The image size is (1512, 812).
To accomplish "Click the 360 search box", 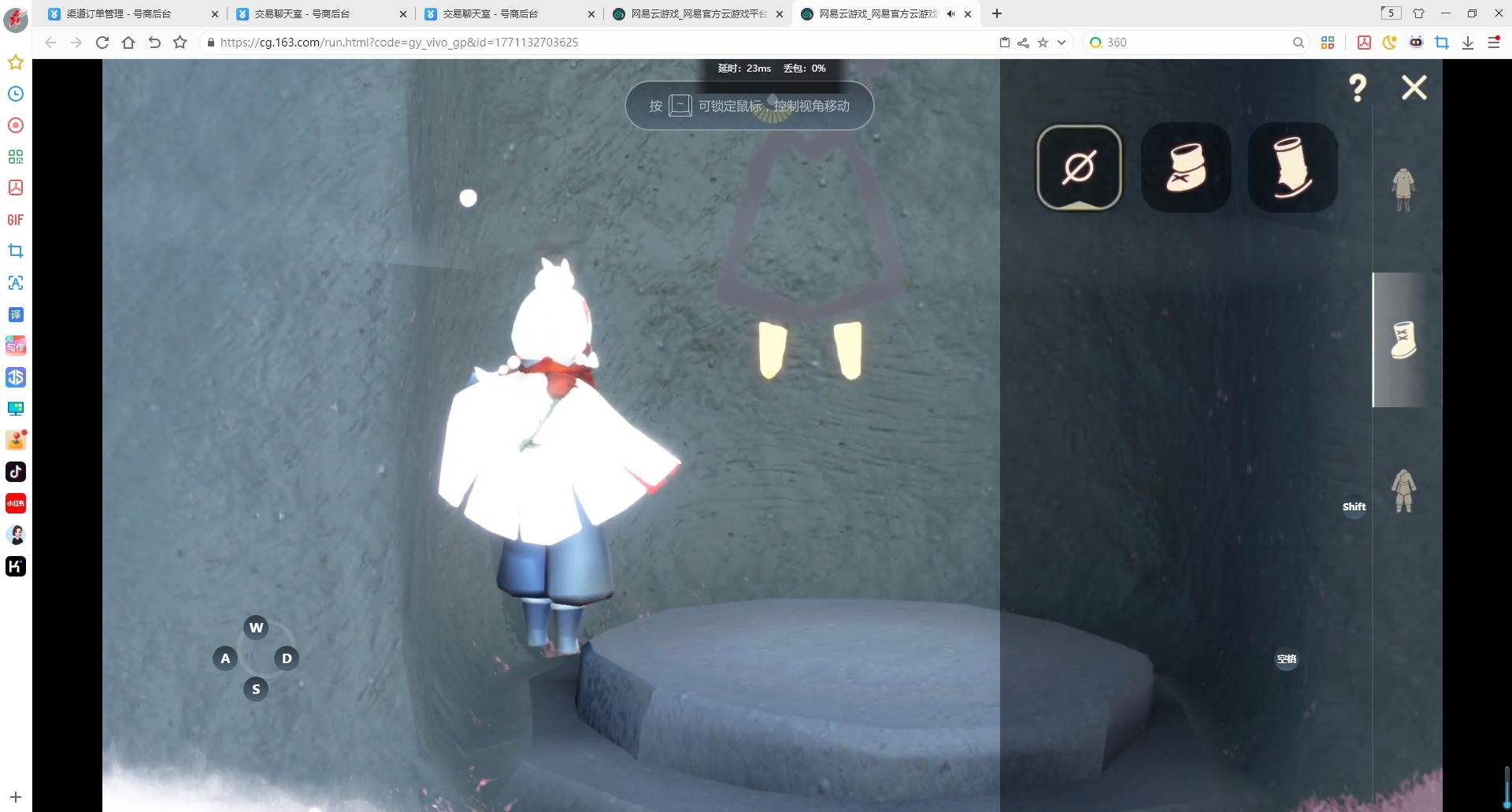I will (1195, 43).
